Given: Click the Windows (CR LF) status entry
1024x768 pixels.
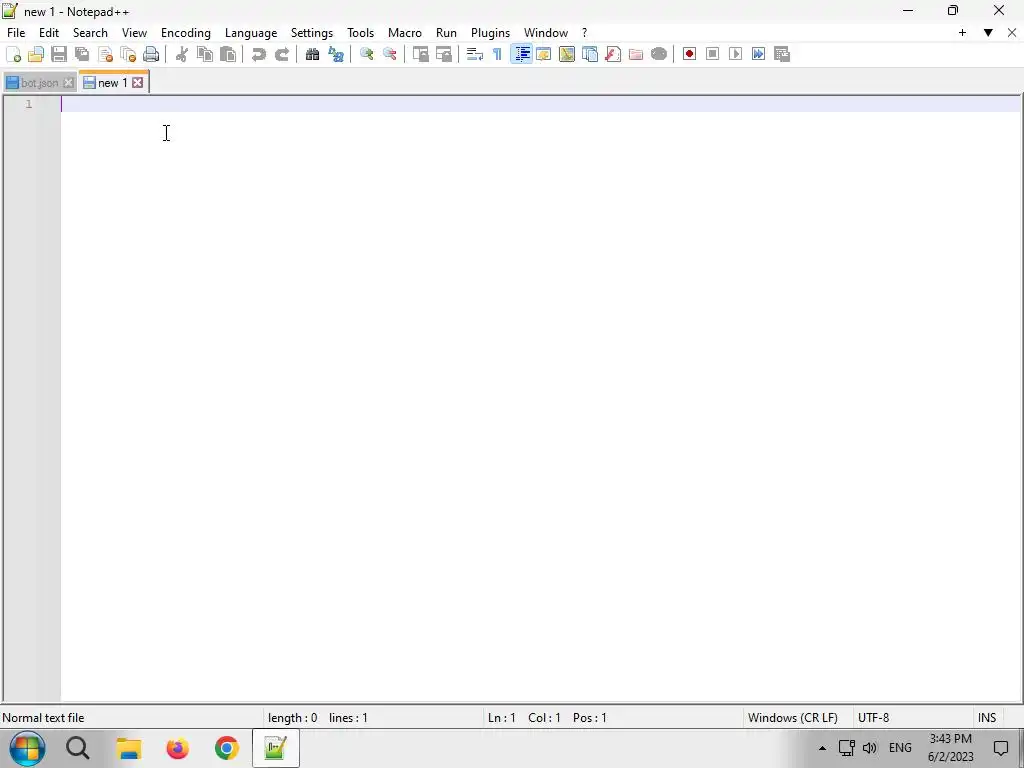Looking at the screenshot, I should (792, 718).
